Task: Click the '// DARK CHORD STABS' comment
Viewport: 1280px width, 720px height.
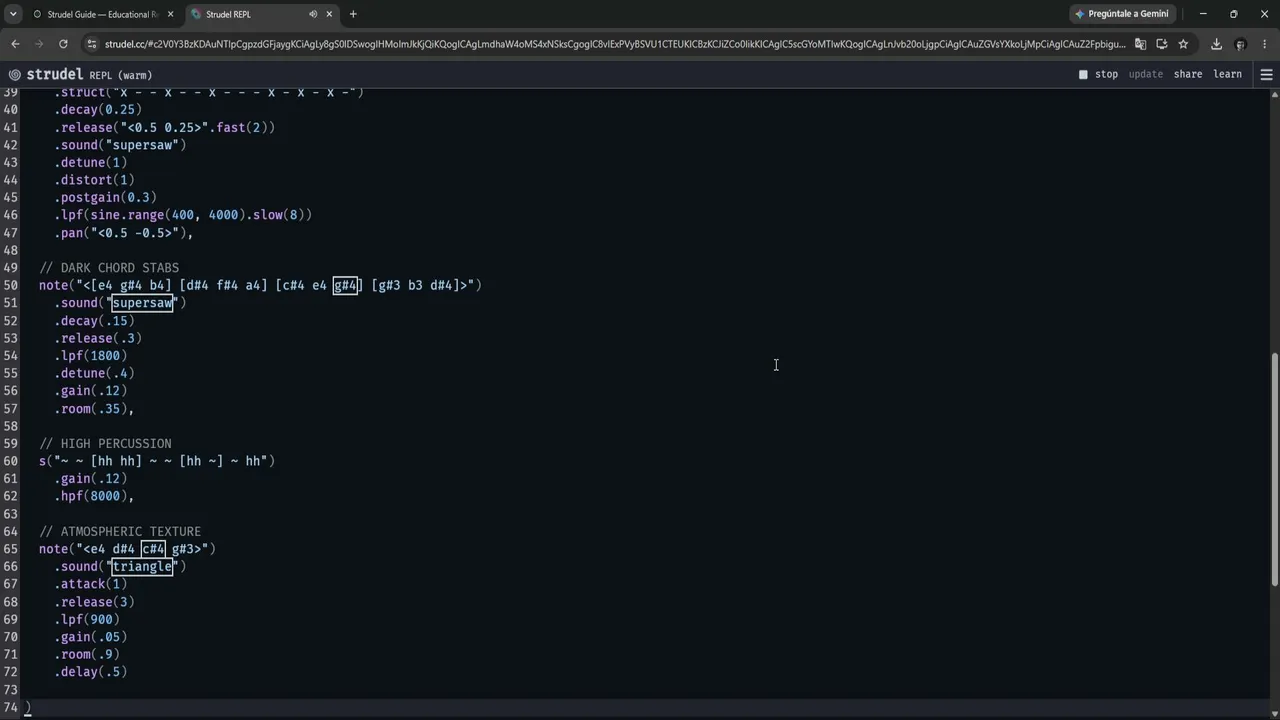Action: 109,268
